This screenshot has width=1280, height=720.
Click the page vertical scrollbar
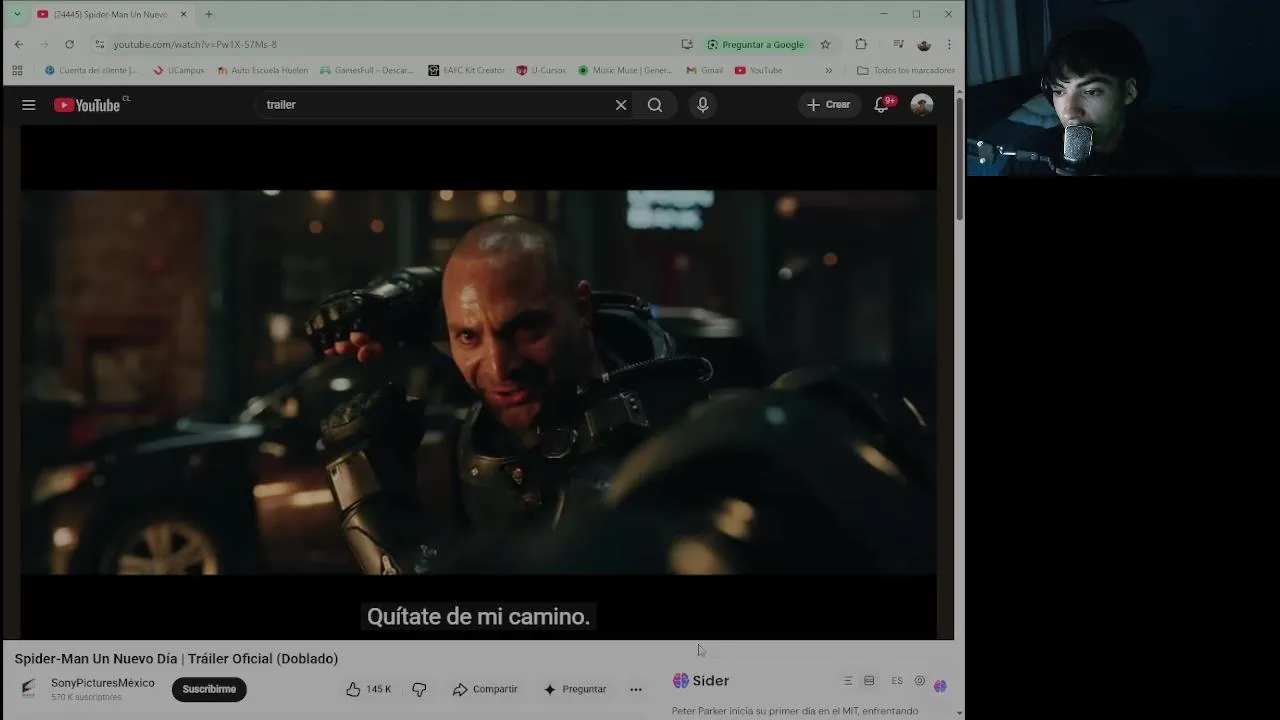959,160
